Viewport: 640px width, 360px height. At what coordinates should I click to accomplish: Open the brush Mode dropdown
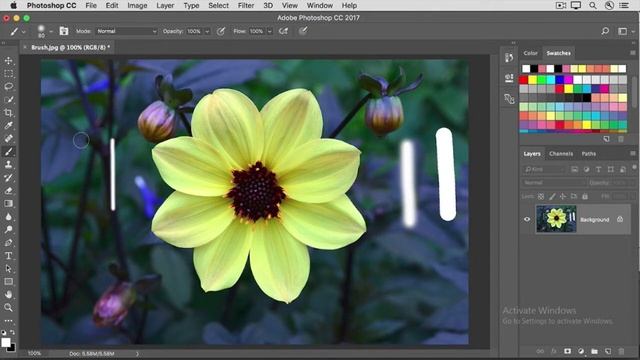click(x=127, y=31)
